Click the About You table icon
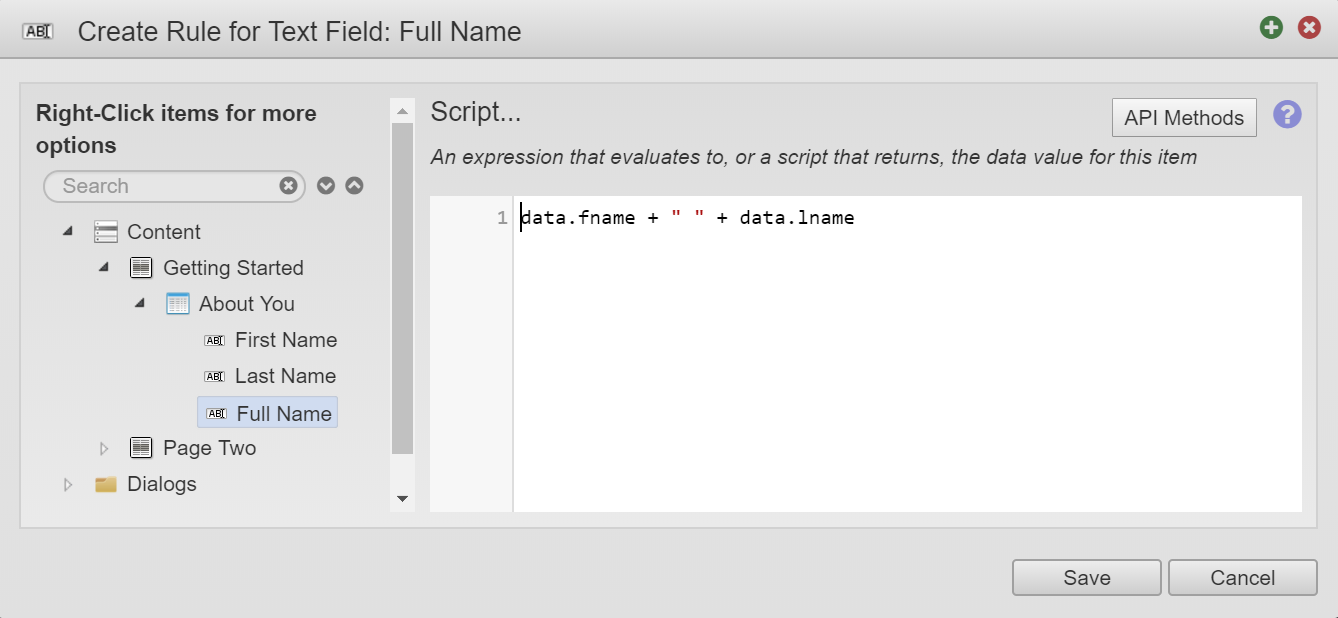1338x618 pixels. (x=178, y=304)
